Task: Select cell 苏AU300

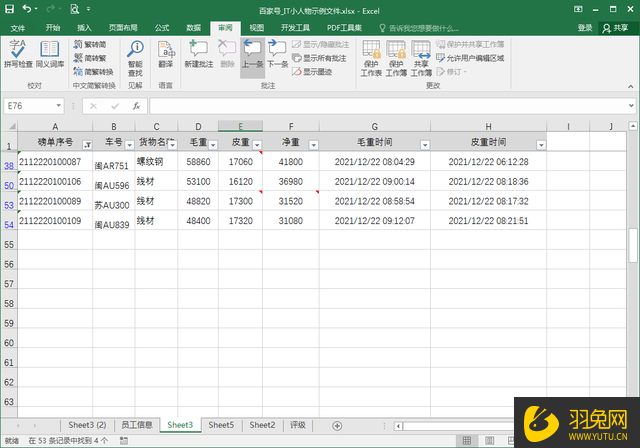Action: [x=113, y=202]
